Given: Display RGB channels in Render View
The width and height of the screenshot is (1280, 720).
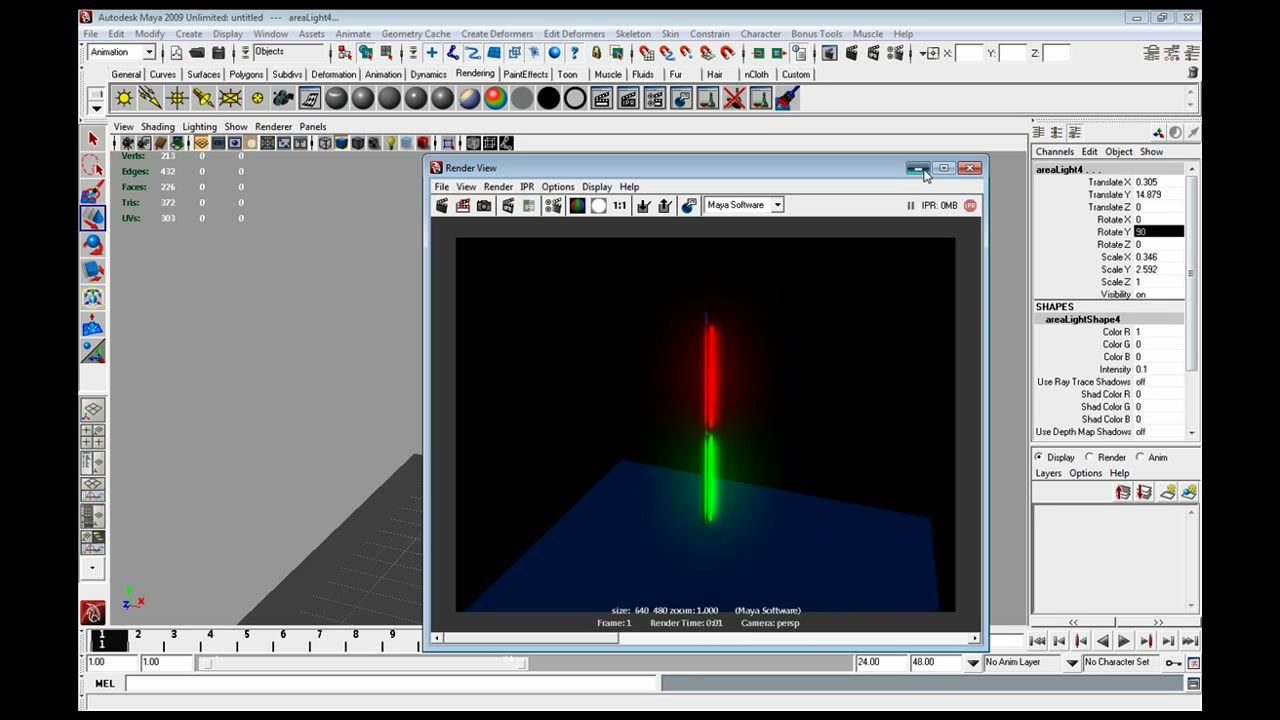Looking at the screenshot, I should click(x=577, y=205).
